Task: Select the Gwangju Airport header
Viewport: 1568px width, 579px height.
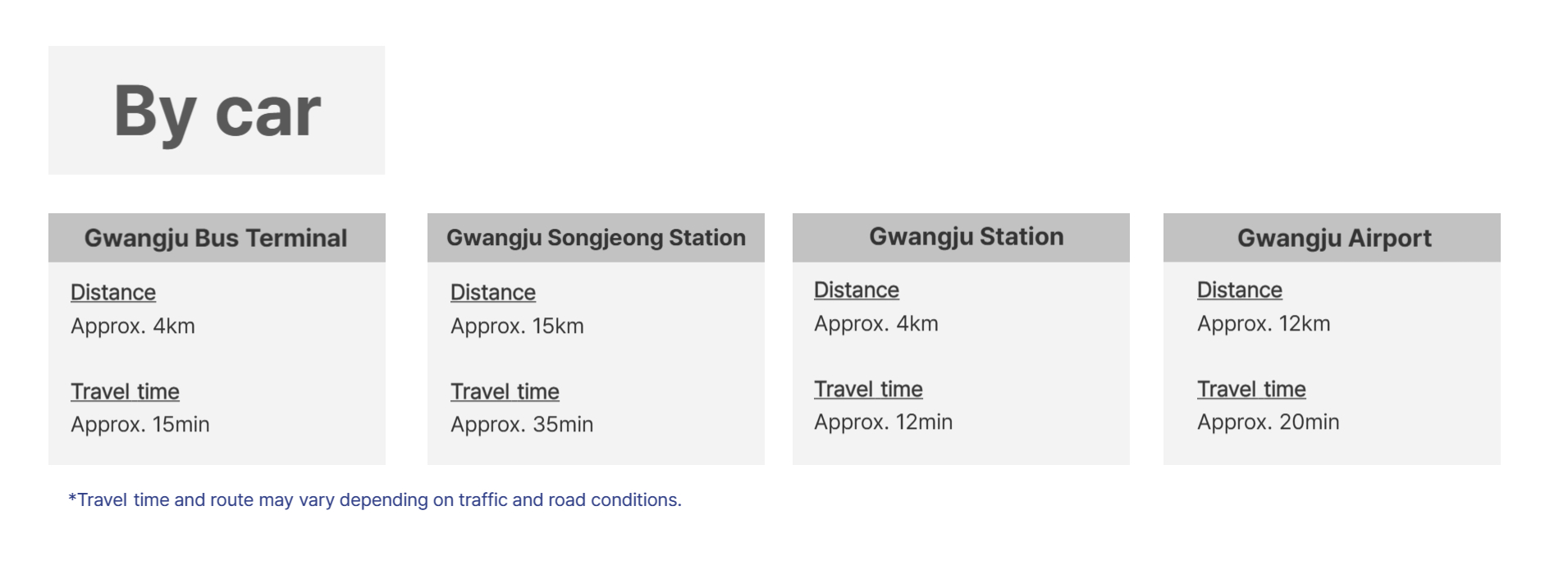Action: point(1332,238)
